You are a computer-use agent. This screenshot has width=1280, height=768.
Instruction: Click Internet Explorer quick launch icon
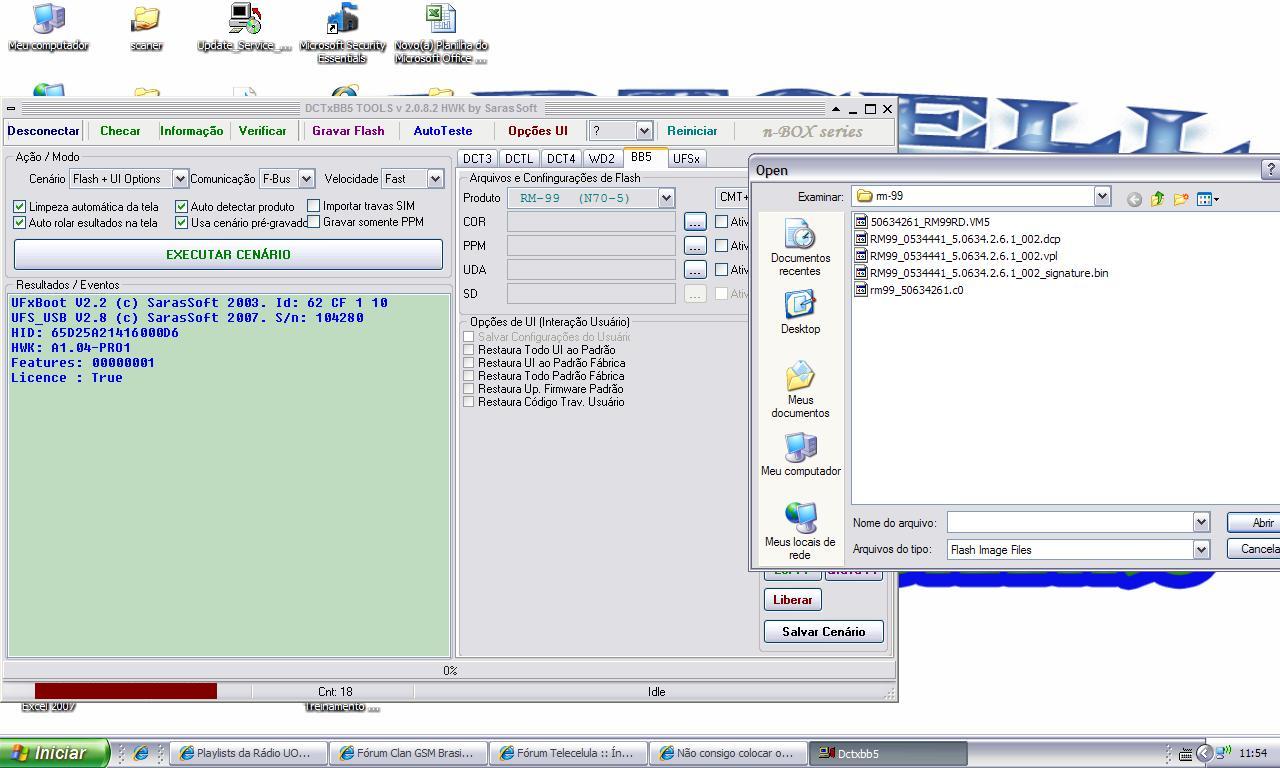click(141, 753)
